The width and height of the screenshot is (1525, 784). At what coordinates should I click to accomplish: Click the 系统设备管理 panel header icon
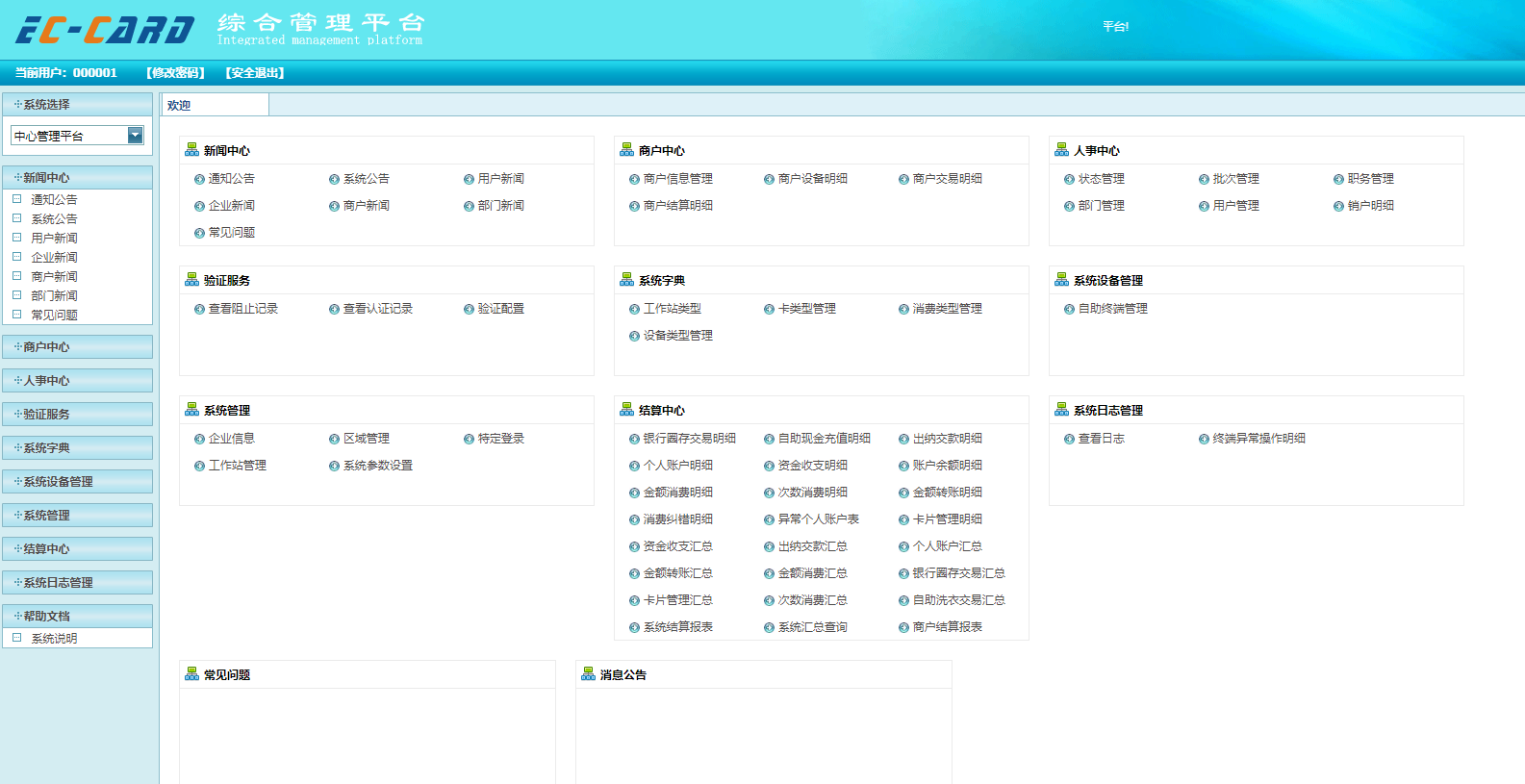tap(1062, 280)
